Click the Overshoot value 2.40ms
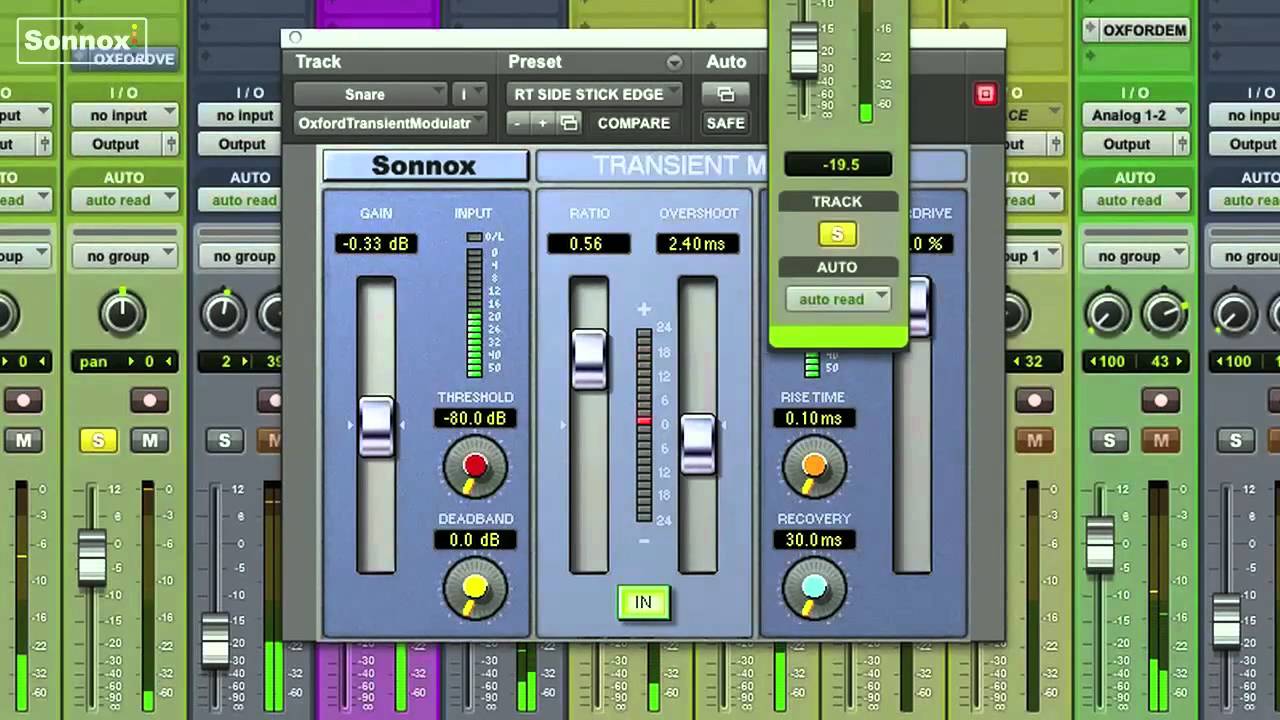Viewport: 1280px width, 720px height. (697, 243)
